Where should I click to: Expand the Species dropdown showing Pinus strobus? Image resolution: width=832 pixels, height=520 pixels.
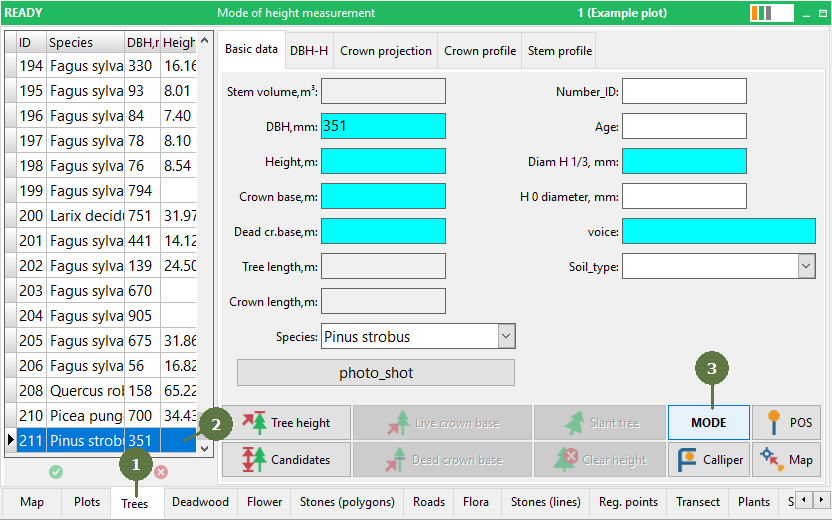[506, 336]
